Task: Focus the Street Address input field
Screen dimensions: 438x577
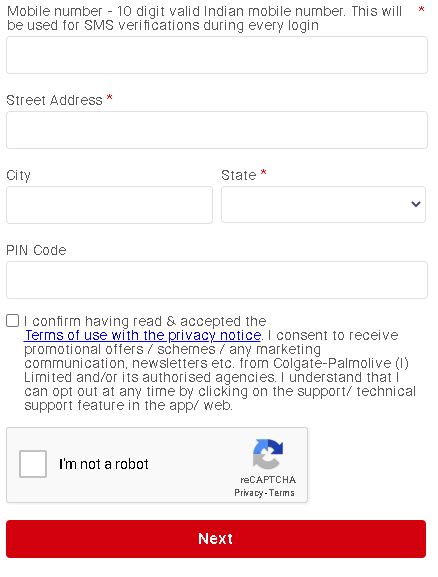Action: pos(217,130)
